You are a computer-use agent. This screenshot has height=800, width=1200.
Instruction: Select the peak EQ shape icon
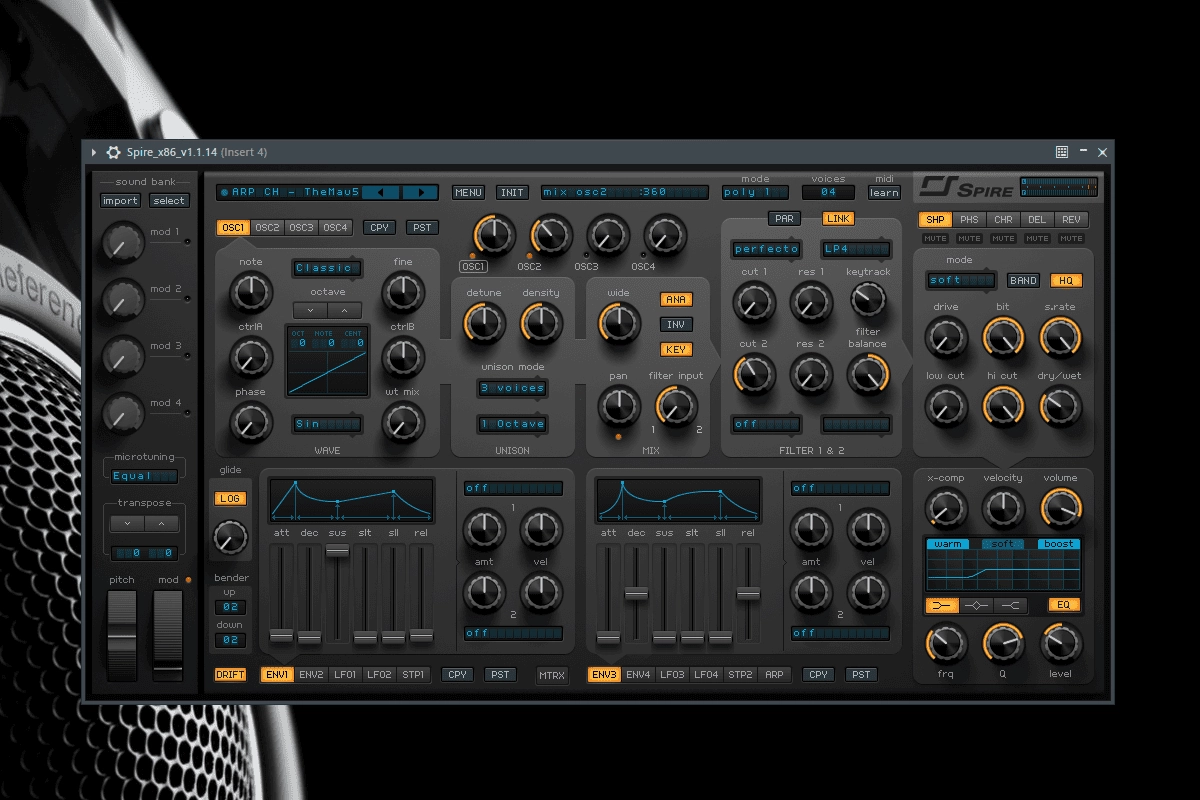978,605
